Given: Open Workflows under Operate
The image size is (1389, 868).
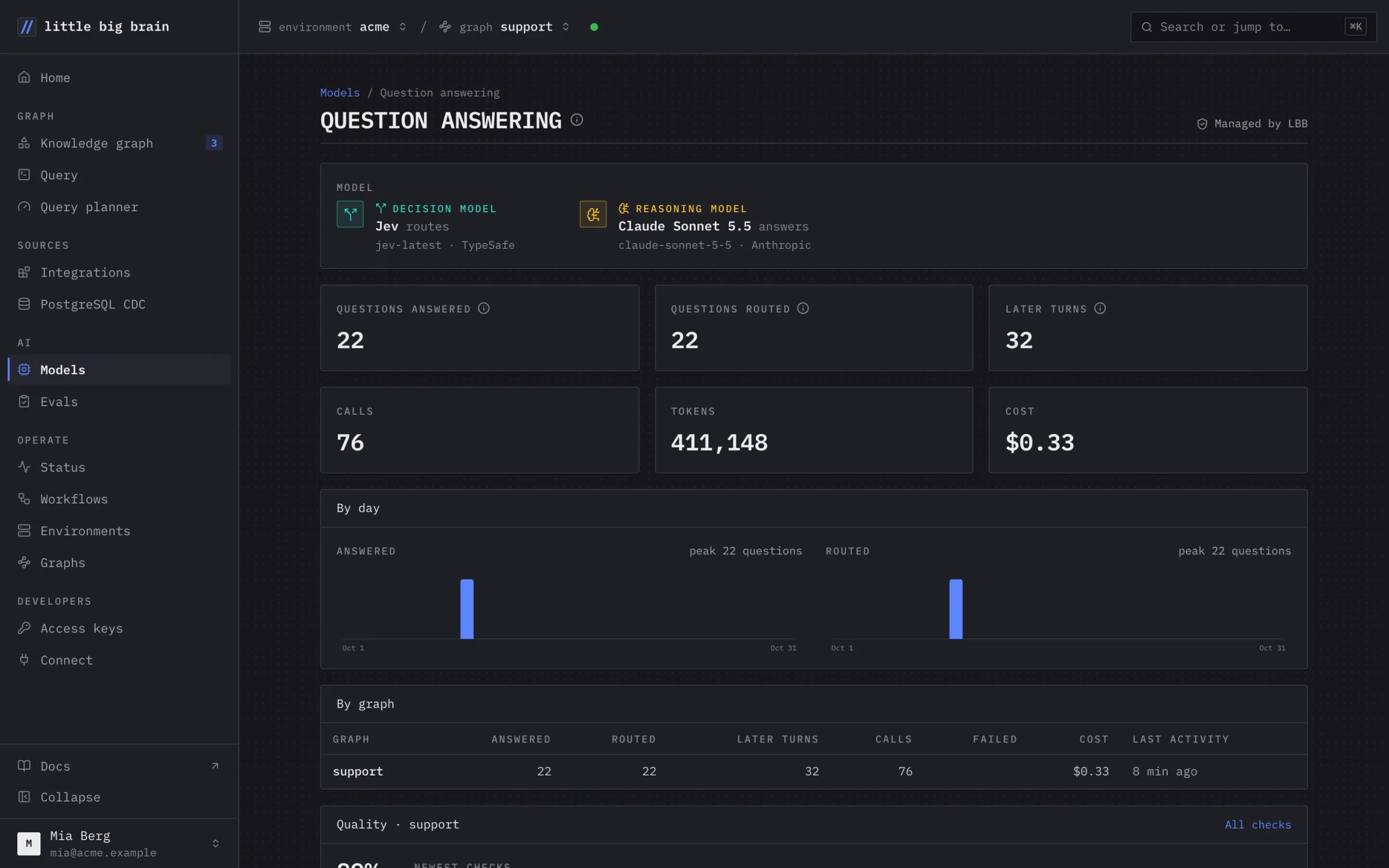Looking at the screenshot, I should point(119,499).
